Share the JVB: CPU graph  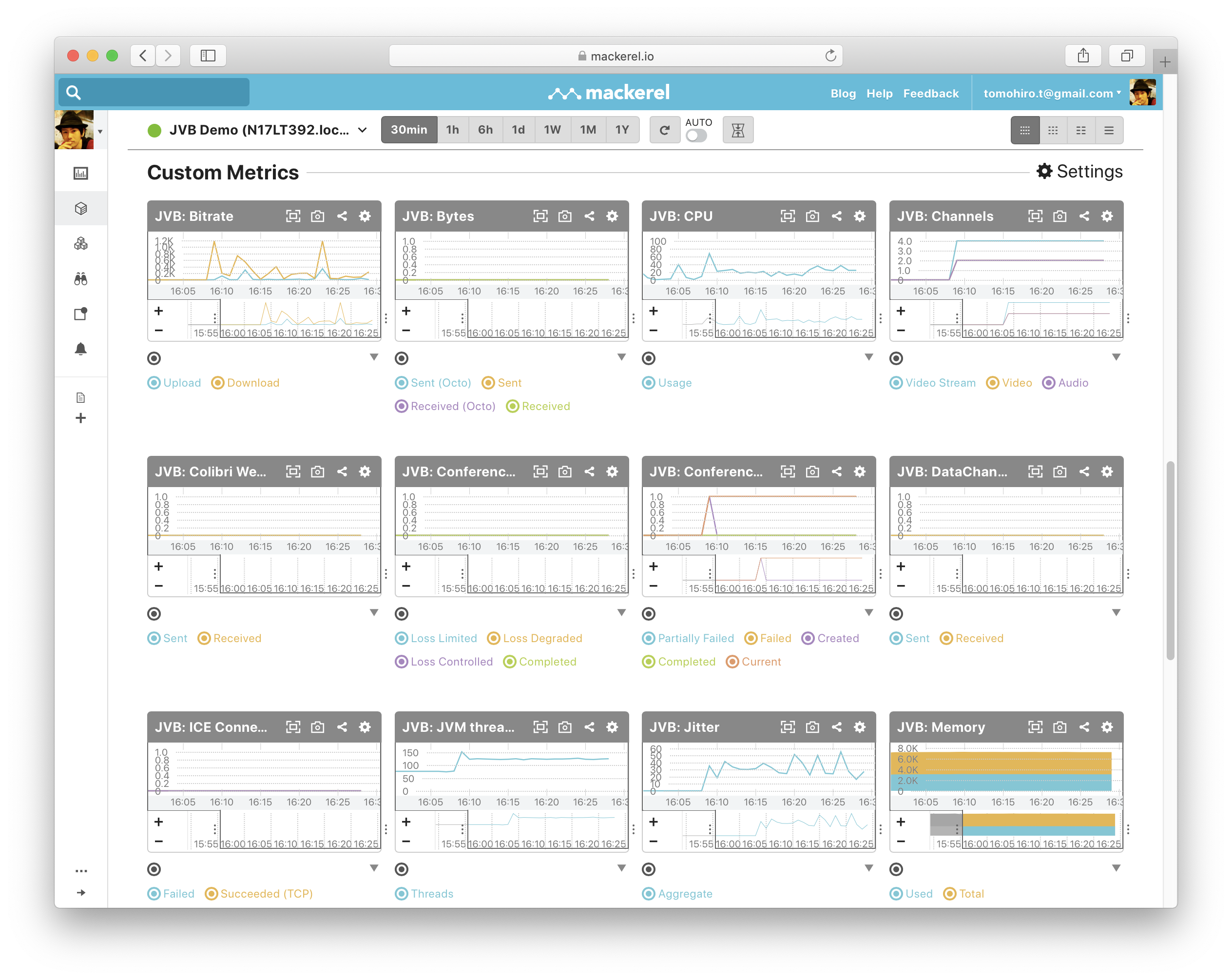click(x=837, y=216)
